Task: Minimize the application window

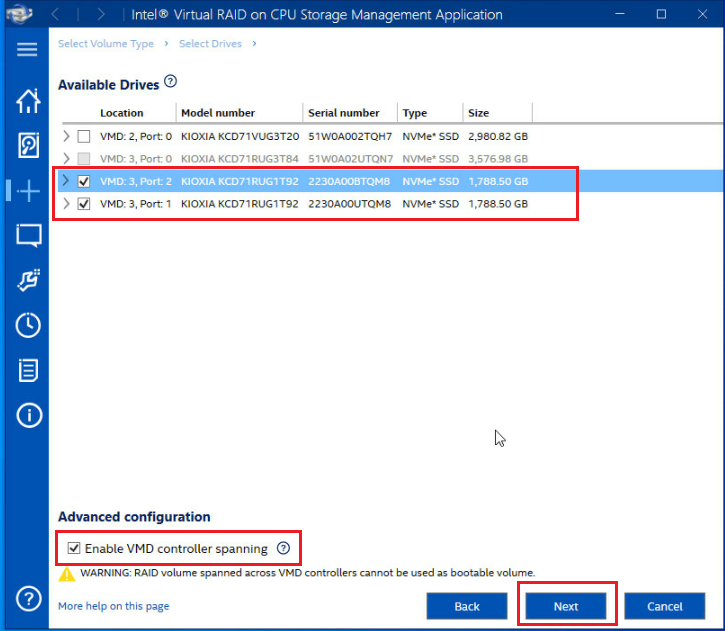Action: click(x=620, y=14)
